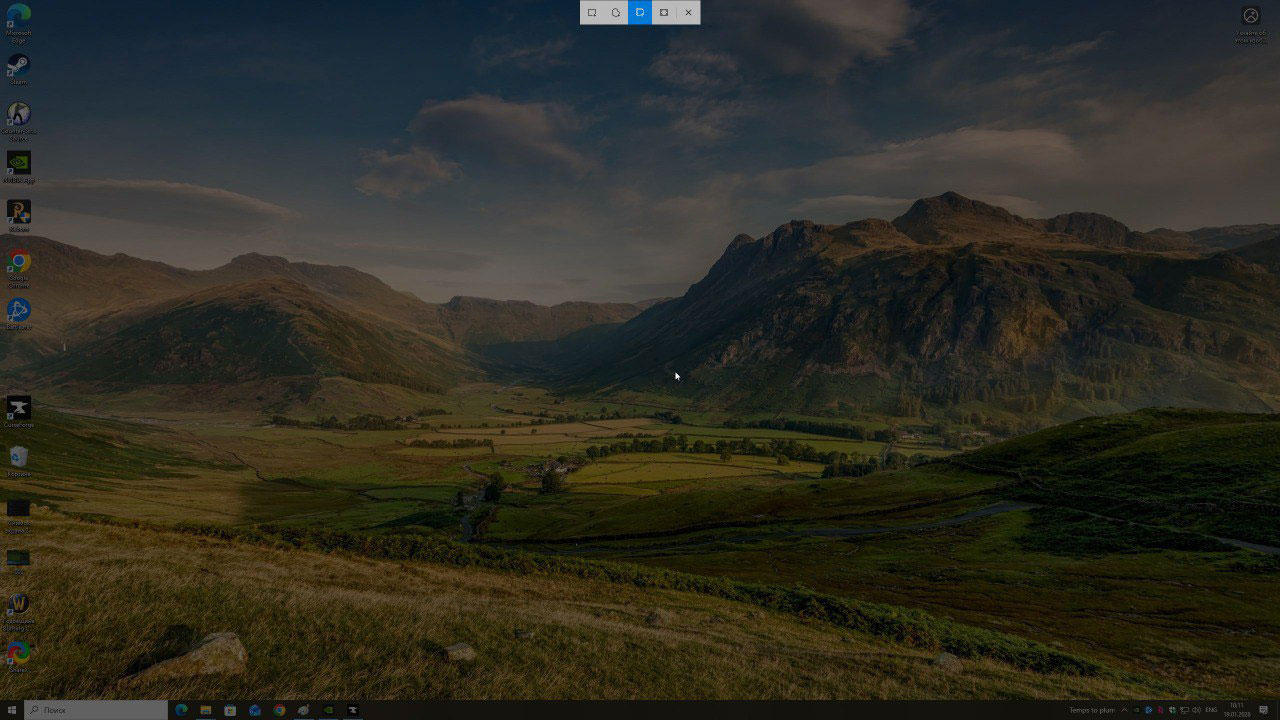Close the snipping toolbar
The height and width of the screenshot is (720, 1280).
click(688, 13)
